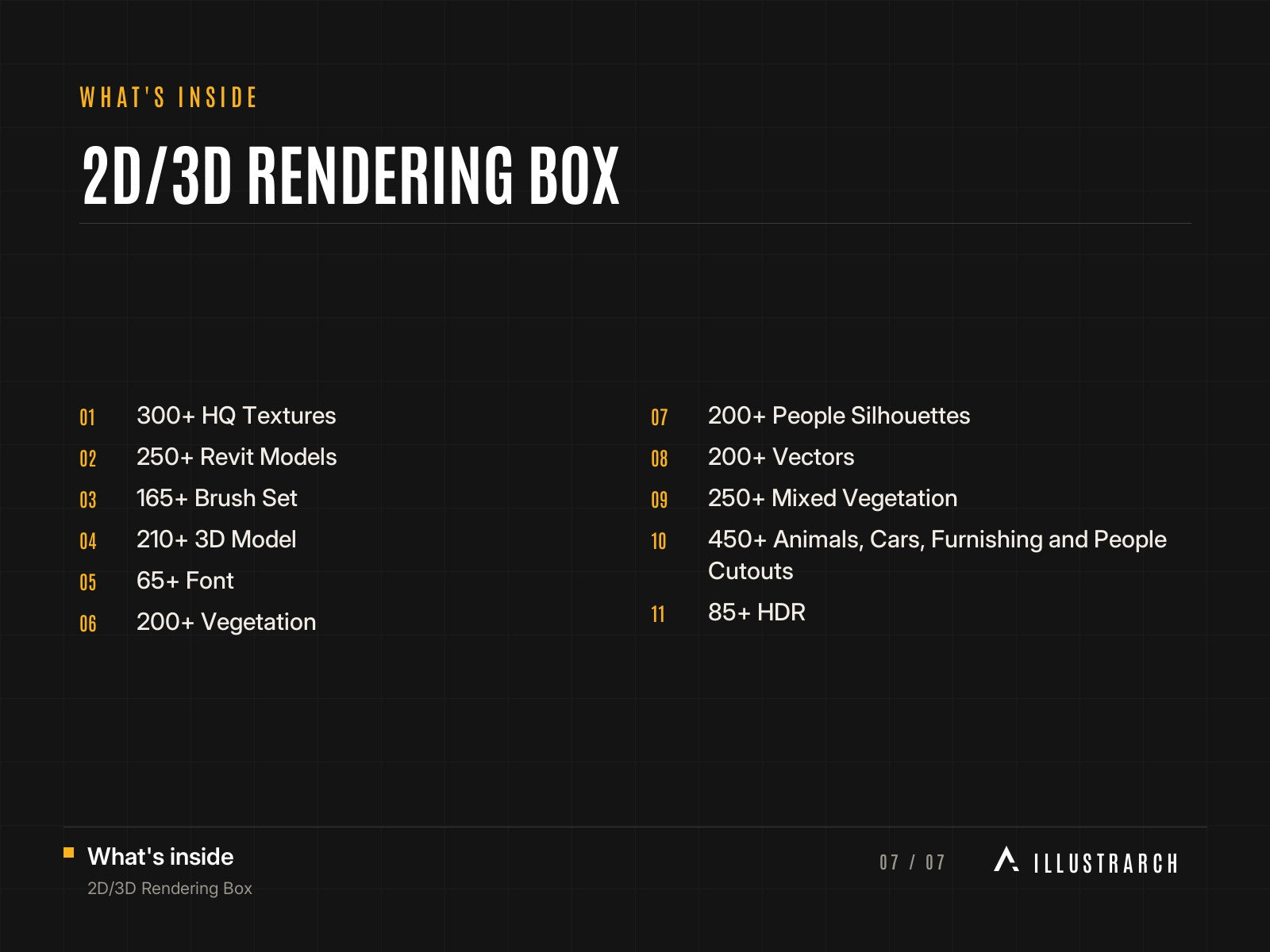Select the '85+ HDR' item
Image resolution: width=1270 pixels, height=952 pixels.
(x=756, y=612)
